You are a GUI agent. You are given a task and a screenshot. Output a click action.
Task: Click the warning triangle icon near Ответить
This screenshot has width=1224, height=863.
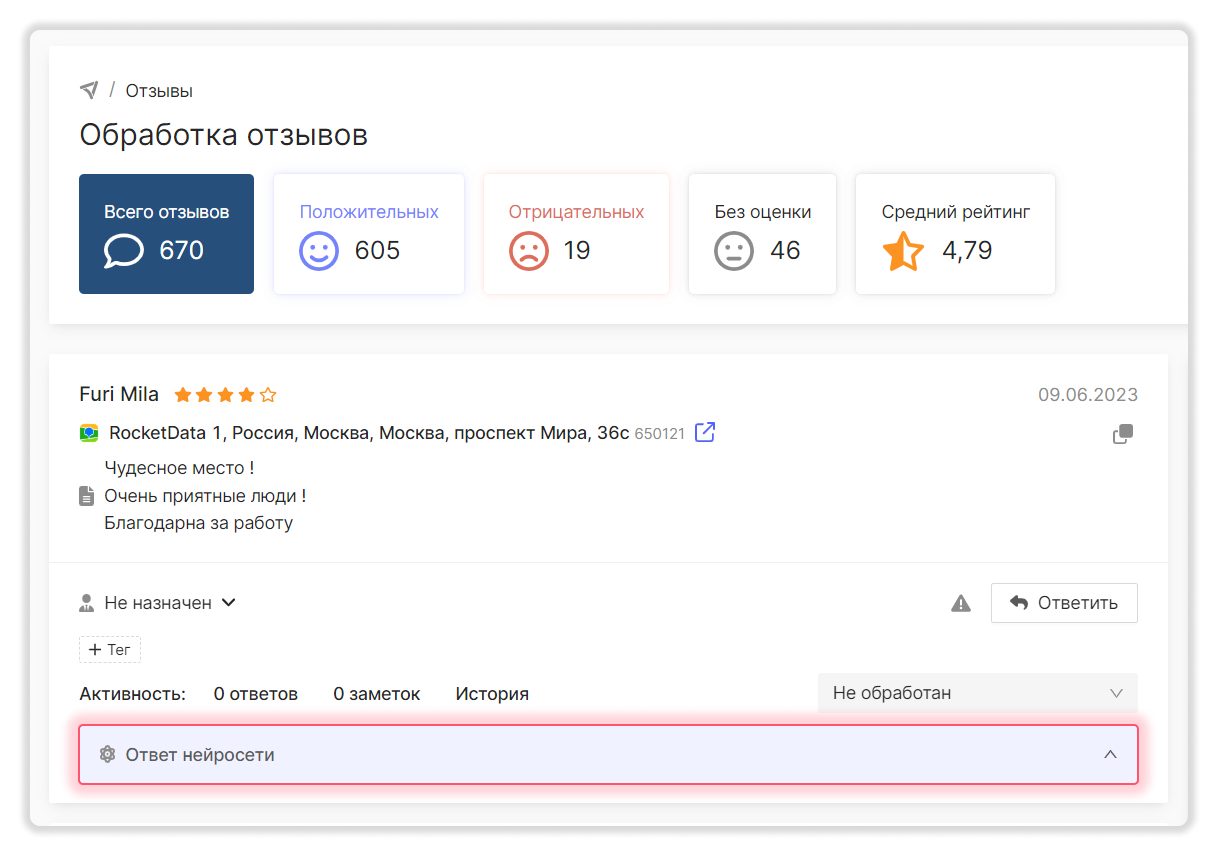coord(961,603)
